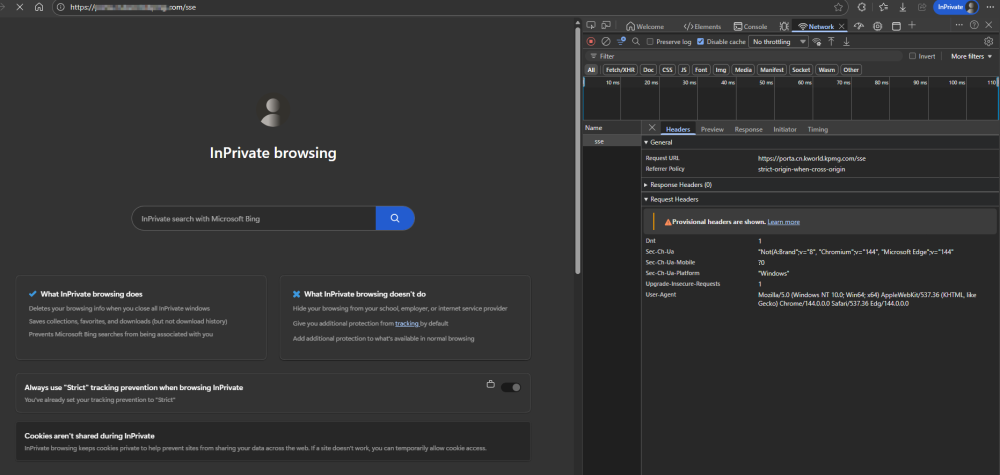Enable the Preserve log checkbox
This screenshot has width=1000, height=475.
pyautogui.click(x=651, y=42)
